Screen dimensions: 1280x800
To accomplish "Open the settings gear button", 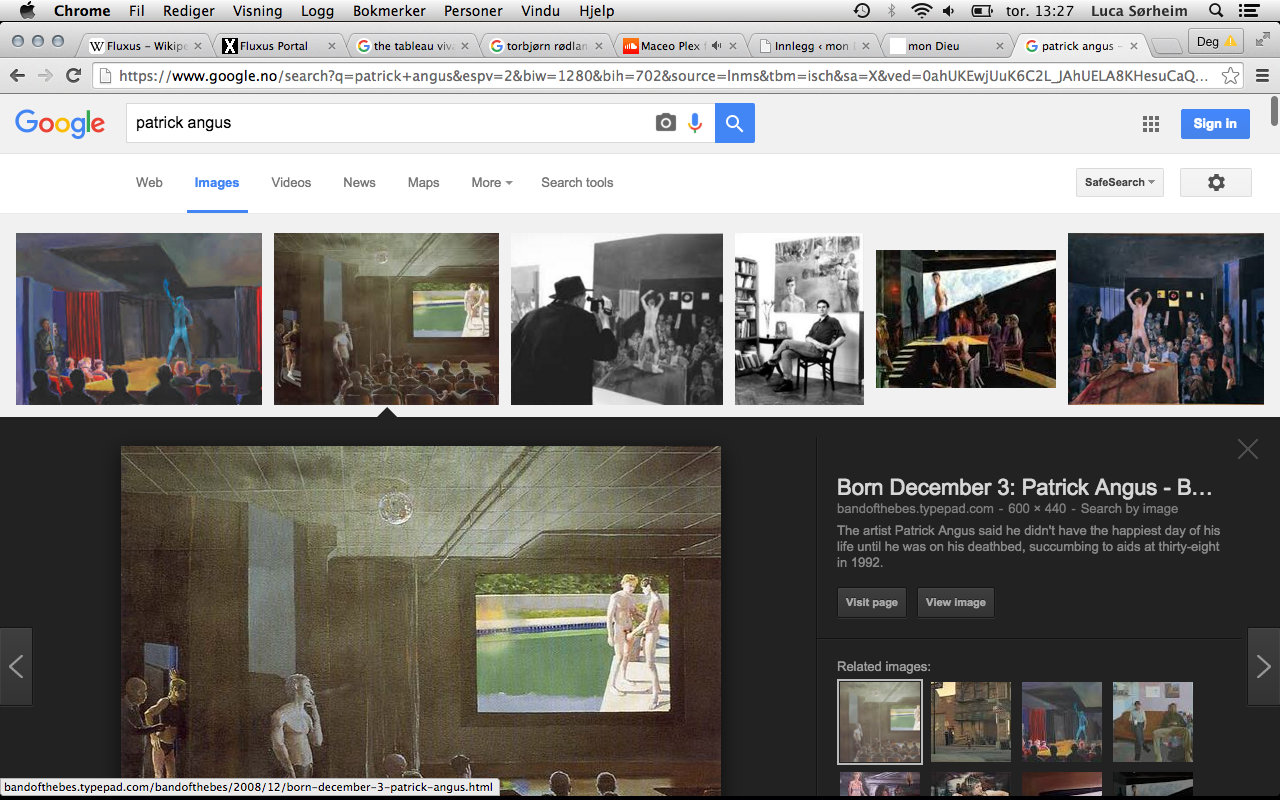I will click(x=1216, y=182).
